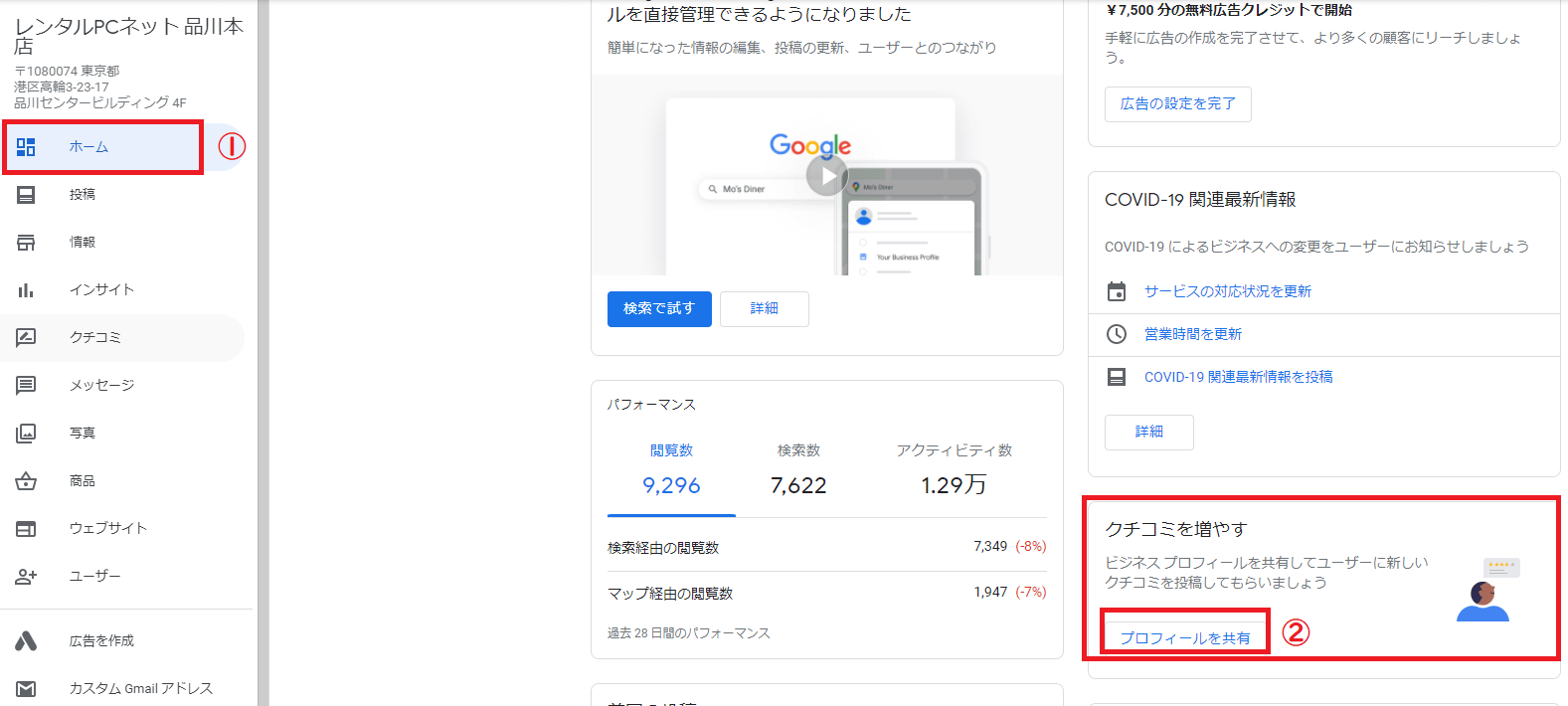
Task: Click the 9,296 views value
Action: coord(671,485)
